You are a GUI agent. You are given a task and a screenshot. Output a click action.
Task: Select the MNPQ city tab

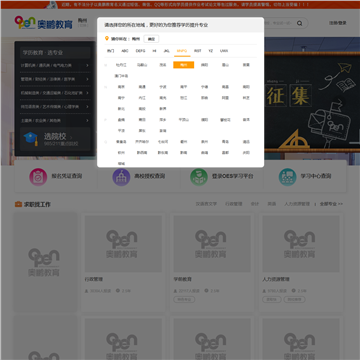point(182,51)
